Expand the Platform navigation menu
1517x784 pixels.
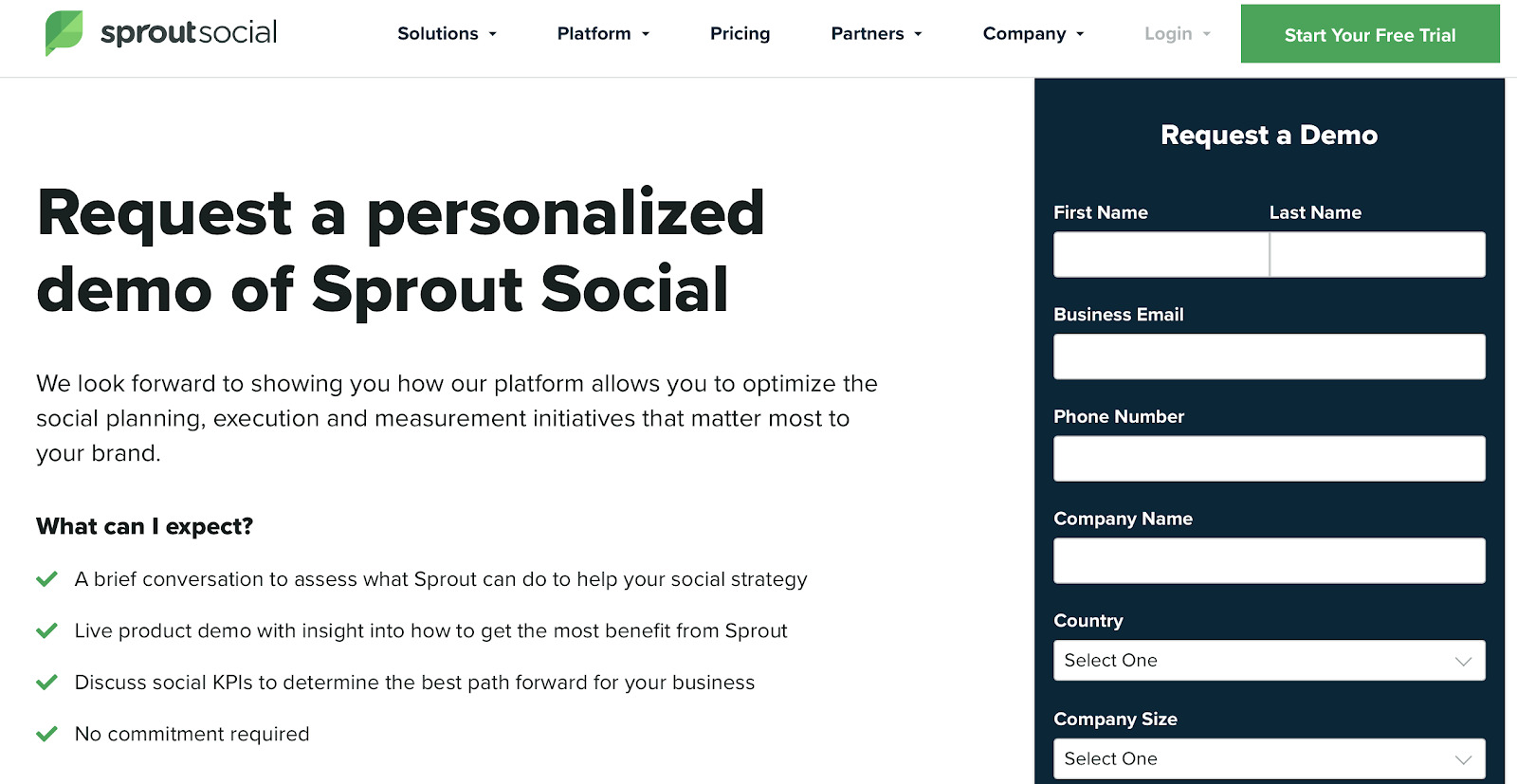(x=603, y=33)
